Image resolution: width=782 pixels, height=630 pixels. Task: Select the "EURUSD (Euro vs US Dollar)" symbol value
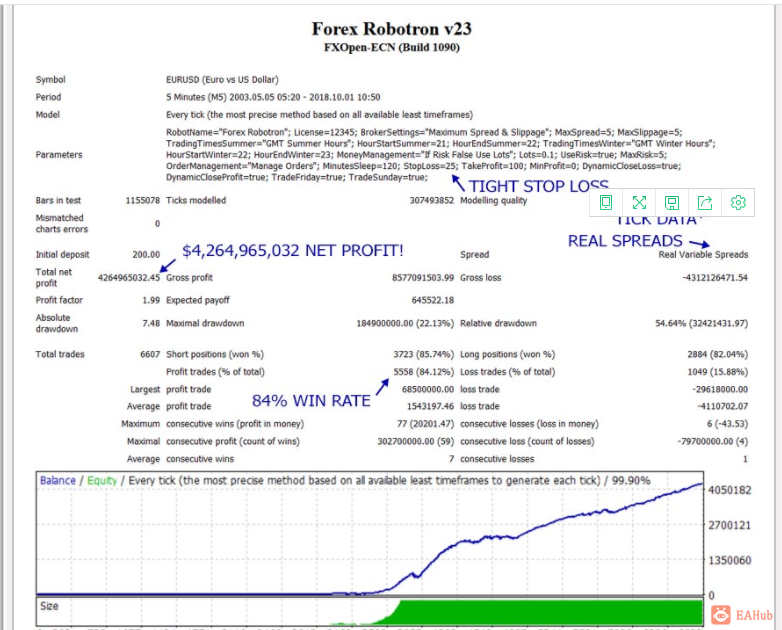(x=222, y=80)
